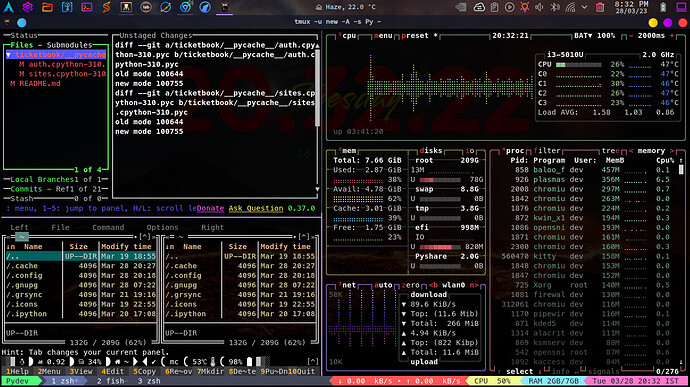This screenshot has height=387, width=690.
Task: Open media player tray icon
Action: [510, 7]
